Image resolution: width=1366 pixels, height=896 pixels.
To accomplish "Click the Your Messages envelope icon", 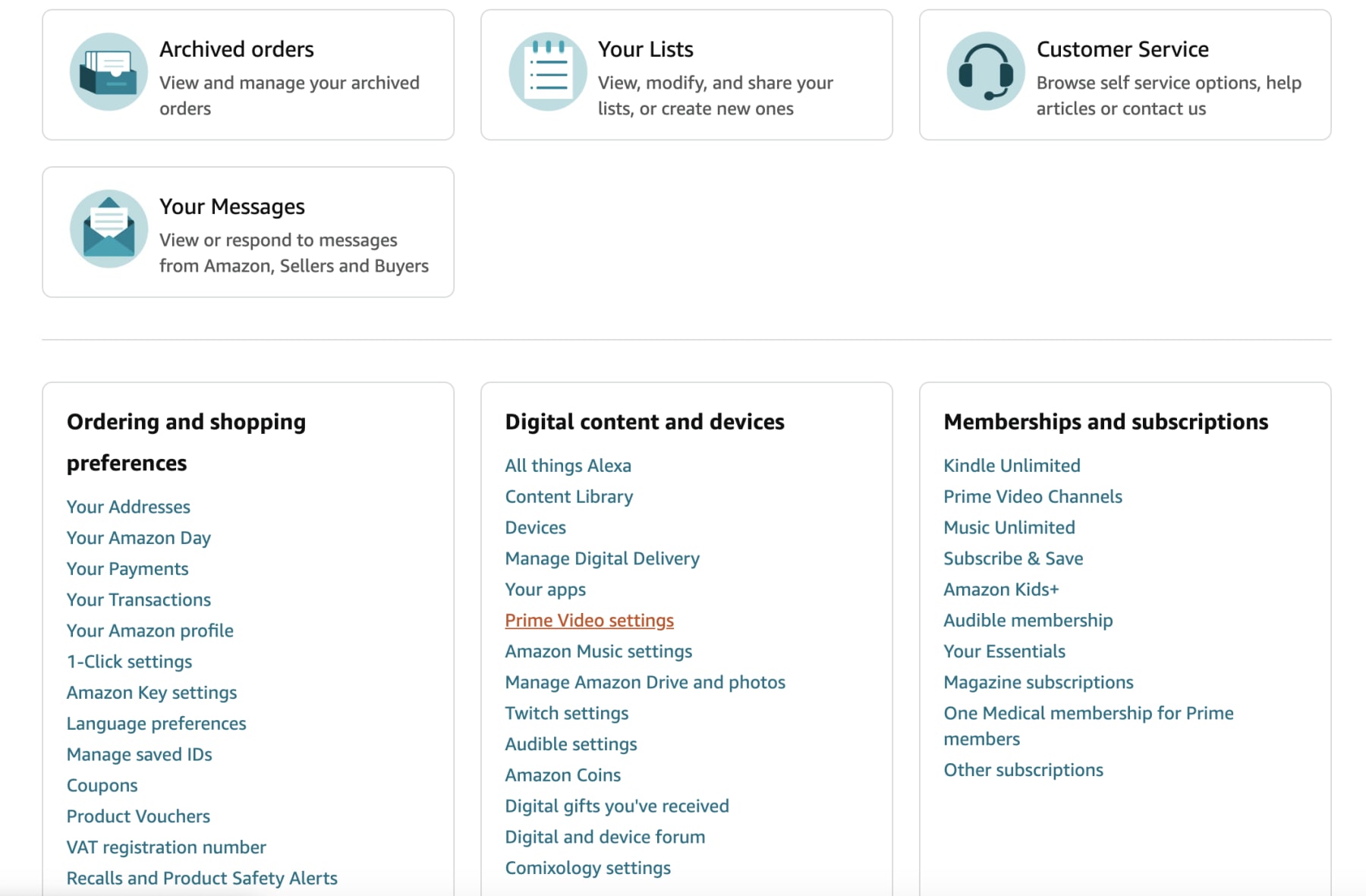I will (x=109, y=229).
